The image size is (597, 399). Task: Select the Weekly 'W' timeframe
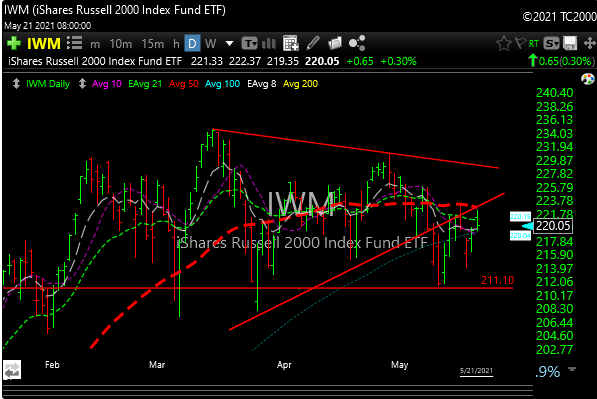tap(211, 44)
